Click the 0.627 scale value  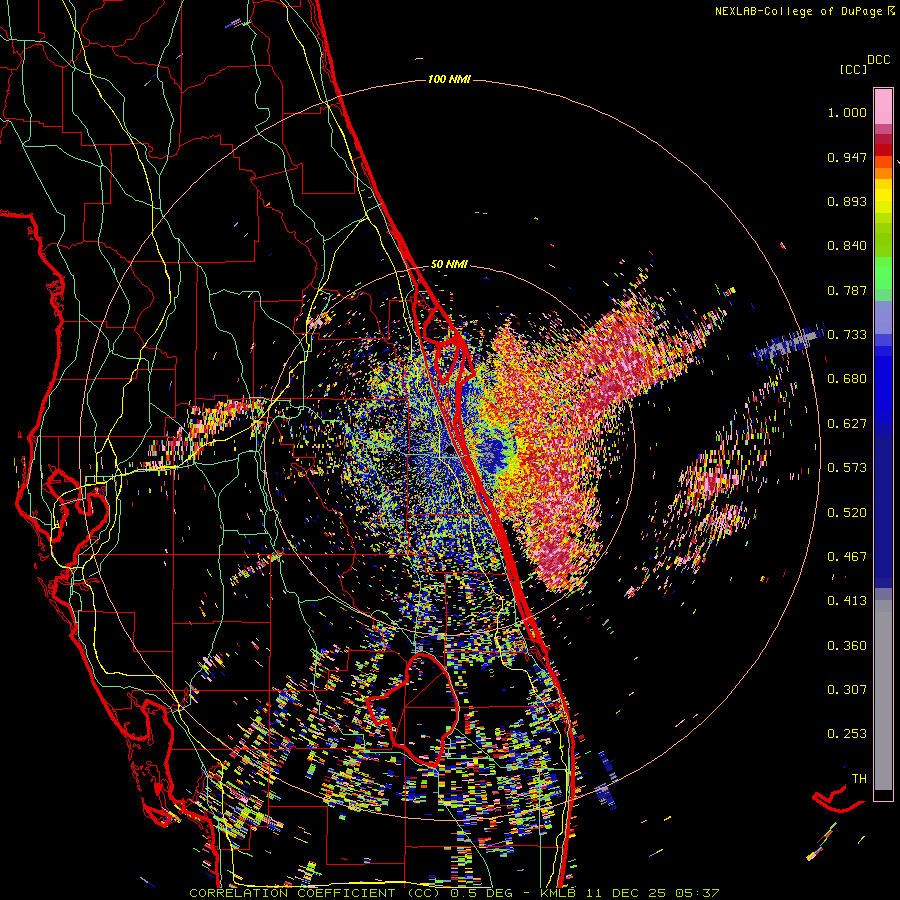847,424
